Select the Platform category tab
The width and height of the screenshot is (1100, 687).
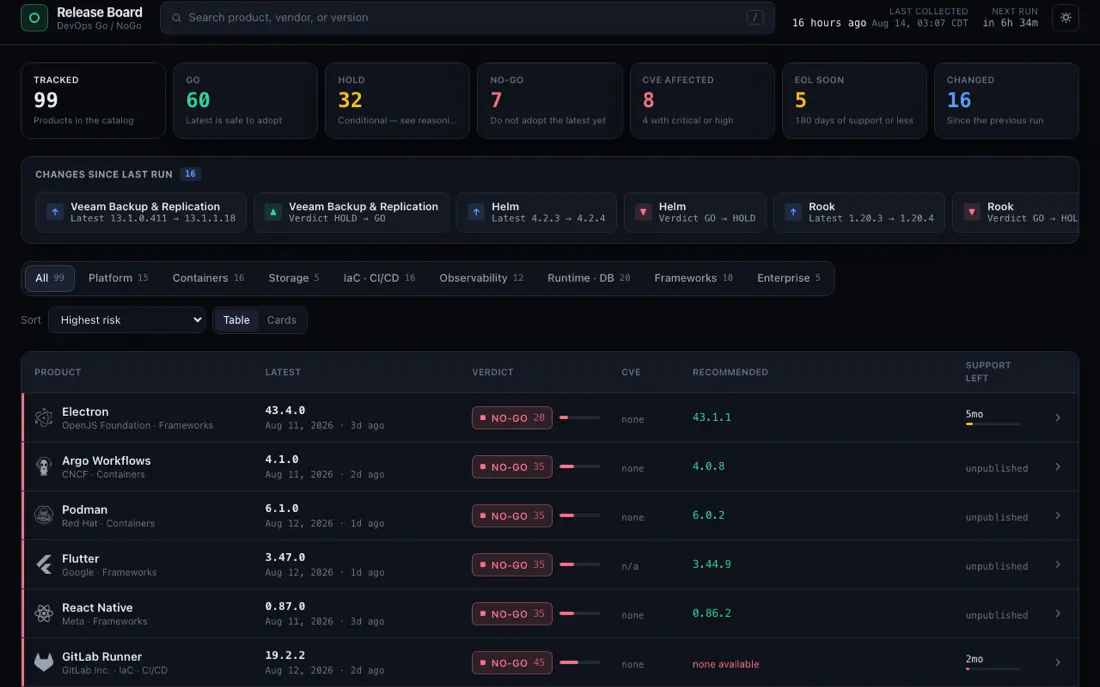click(x=118, y=278)
